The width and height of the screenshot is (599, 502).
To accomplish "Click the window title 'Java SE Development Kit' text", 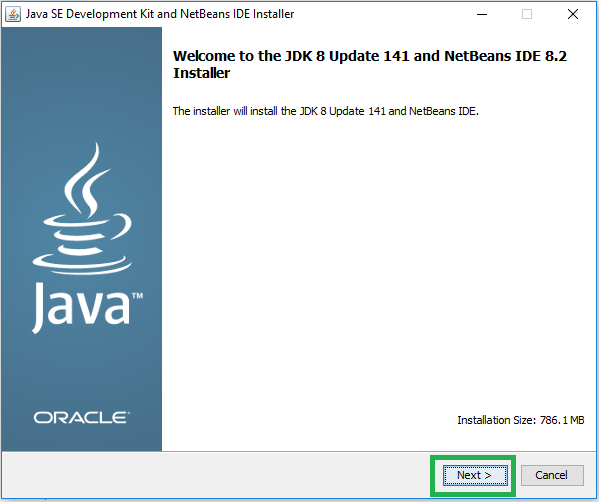I will coord(160,14).
